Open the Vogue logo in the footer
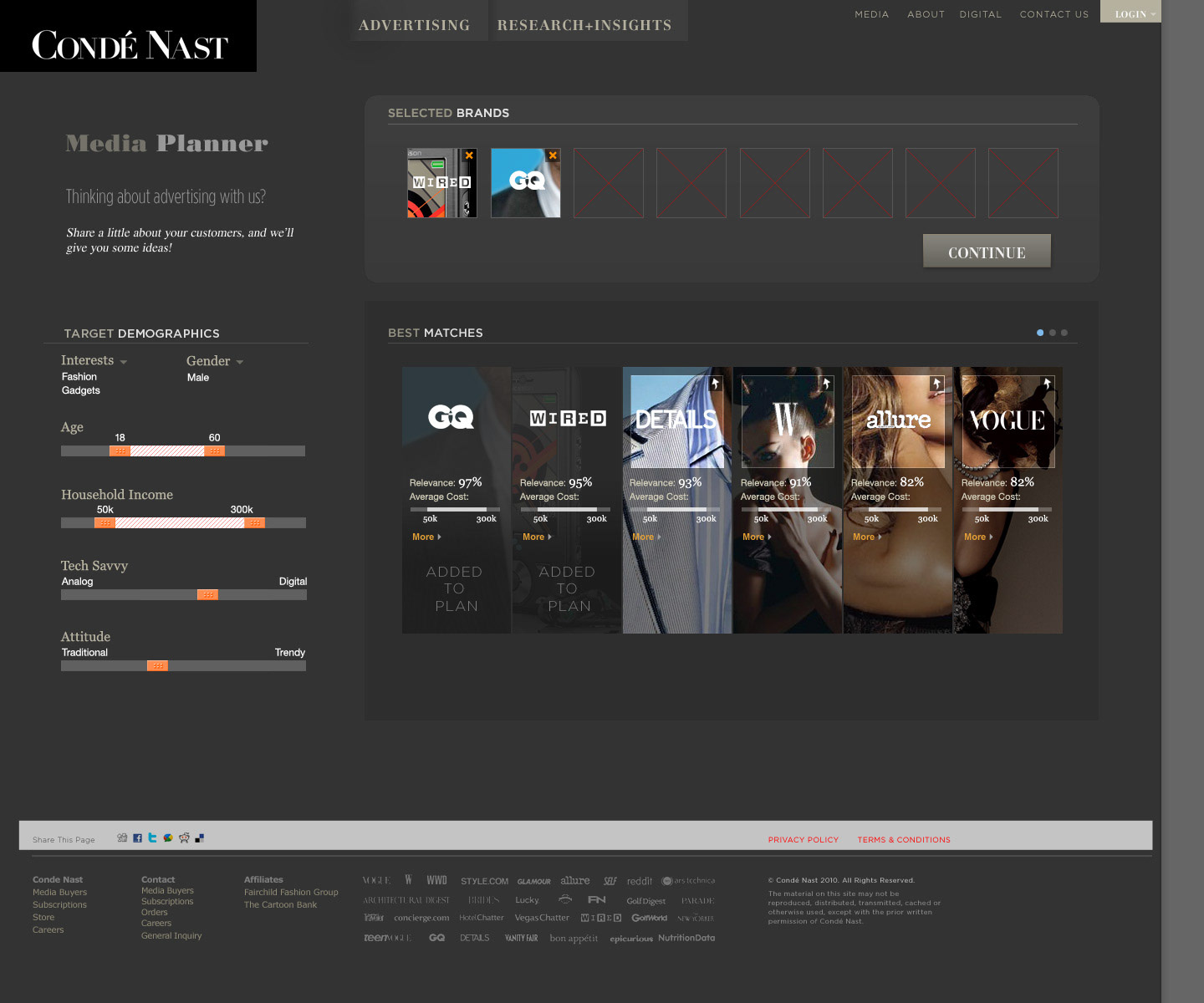 click(x=377, y=881)
